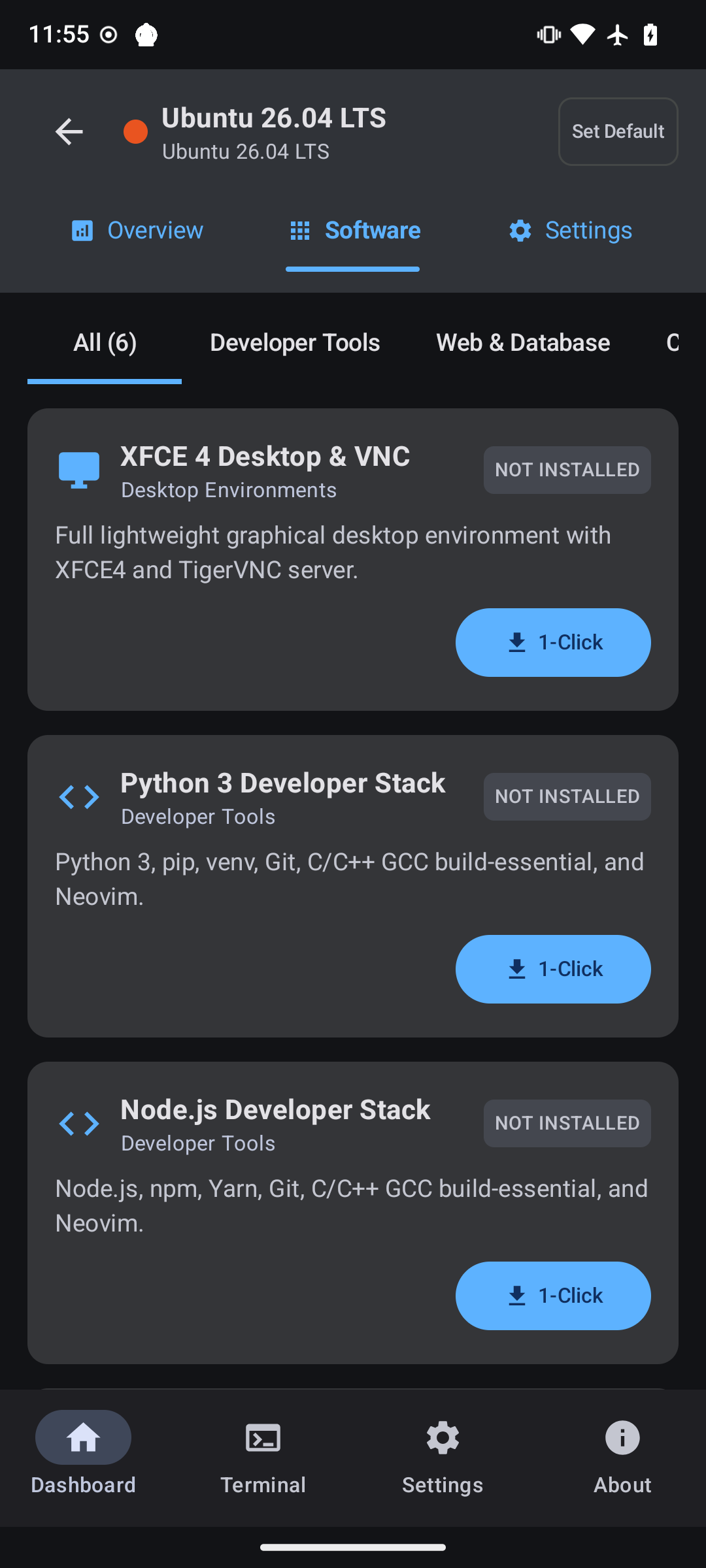Click the XFCE 4 Desktop monitor icon
706x1568 pixels.
[x=79, y=470]
